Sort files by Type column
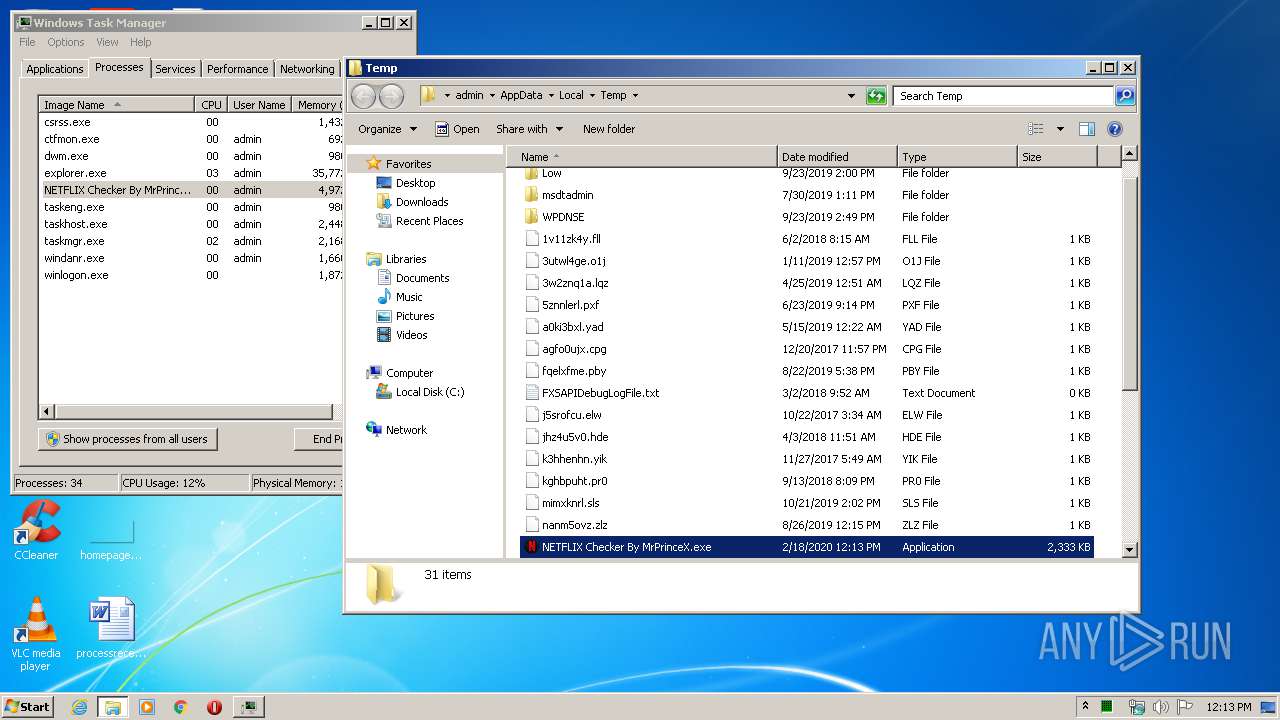 coord(957,157)
